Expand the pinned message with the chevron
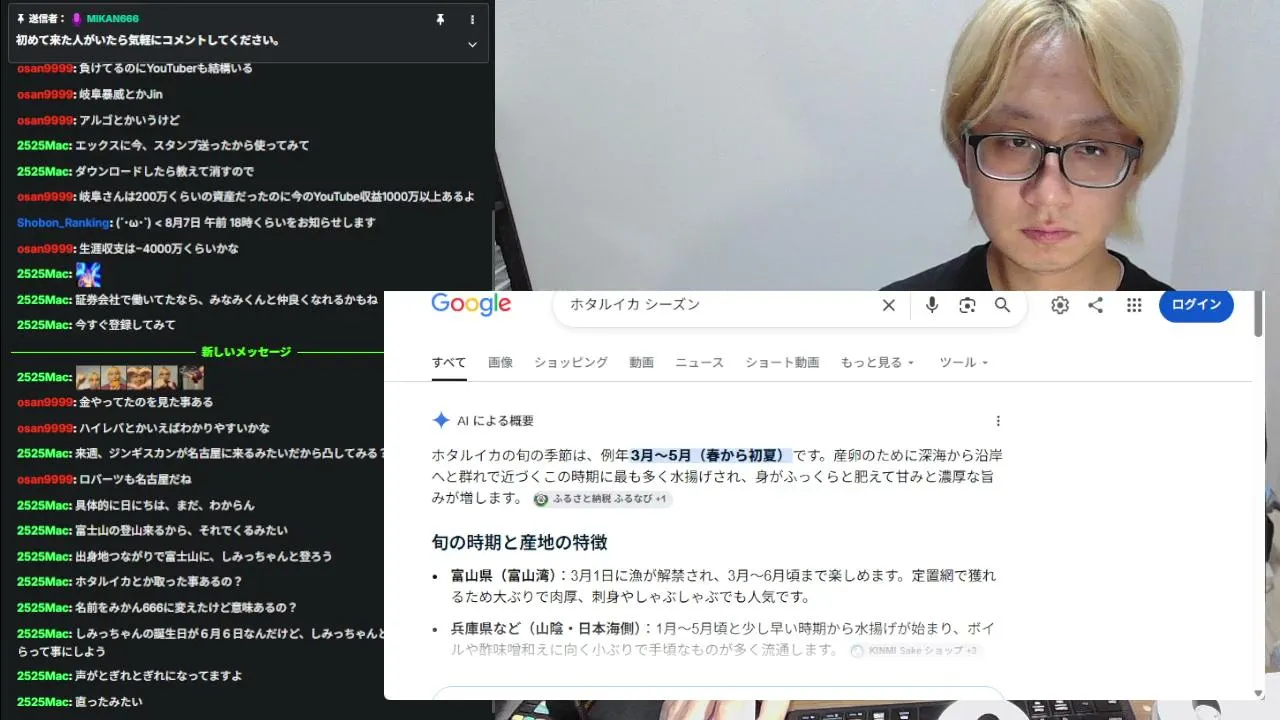 [472, 44]
